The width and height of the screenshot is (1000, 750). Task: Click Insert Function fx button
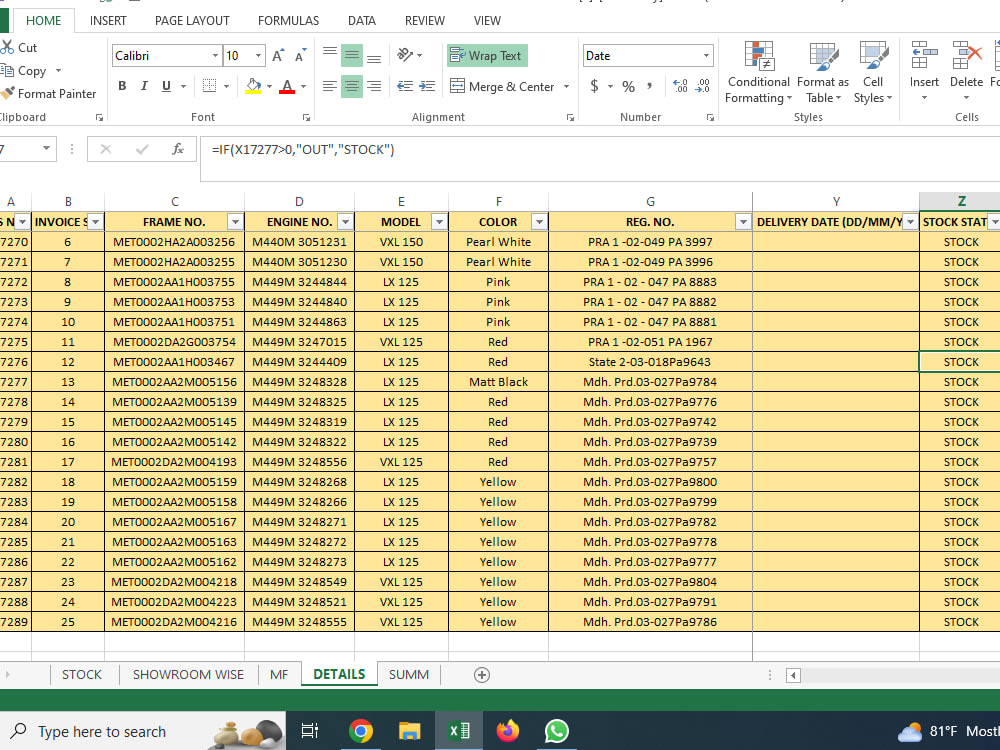[178, 149]
